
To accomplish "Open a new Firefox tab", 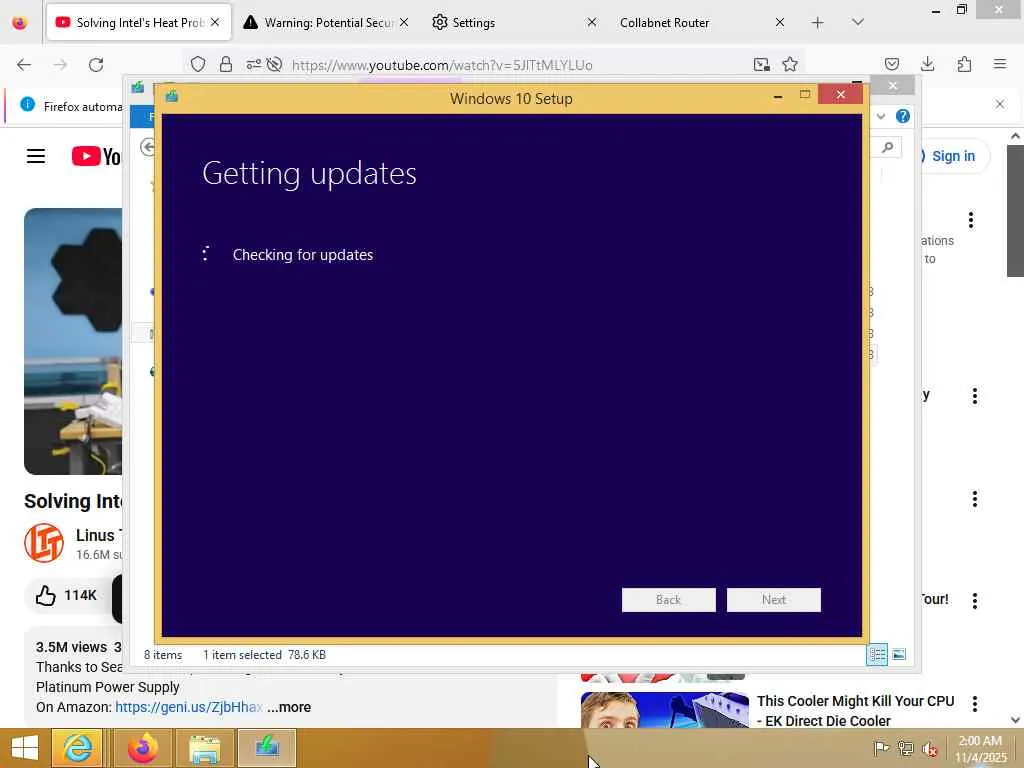I will point(818,23).
